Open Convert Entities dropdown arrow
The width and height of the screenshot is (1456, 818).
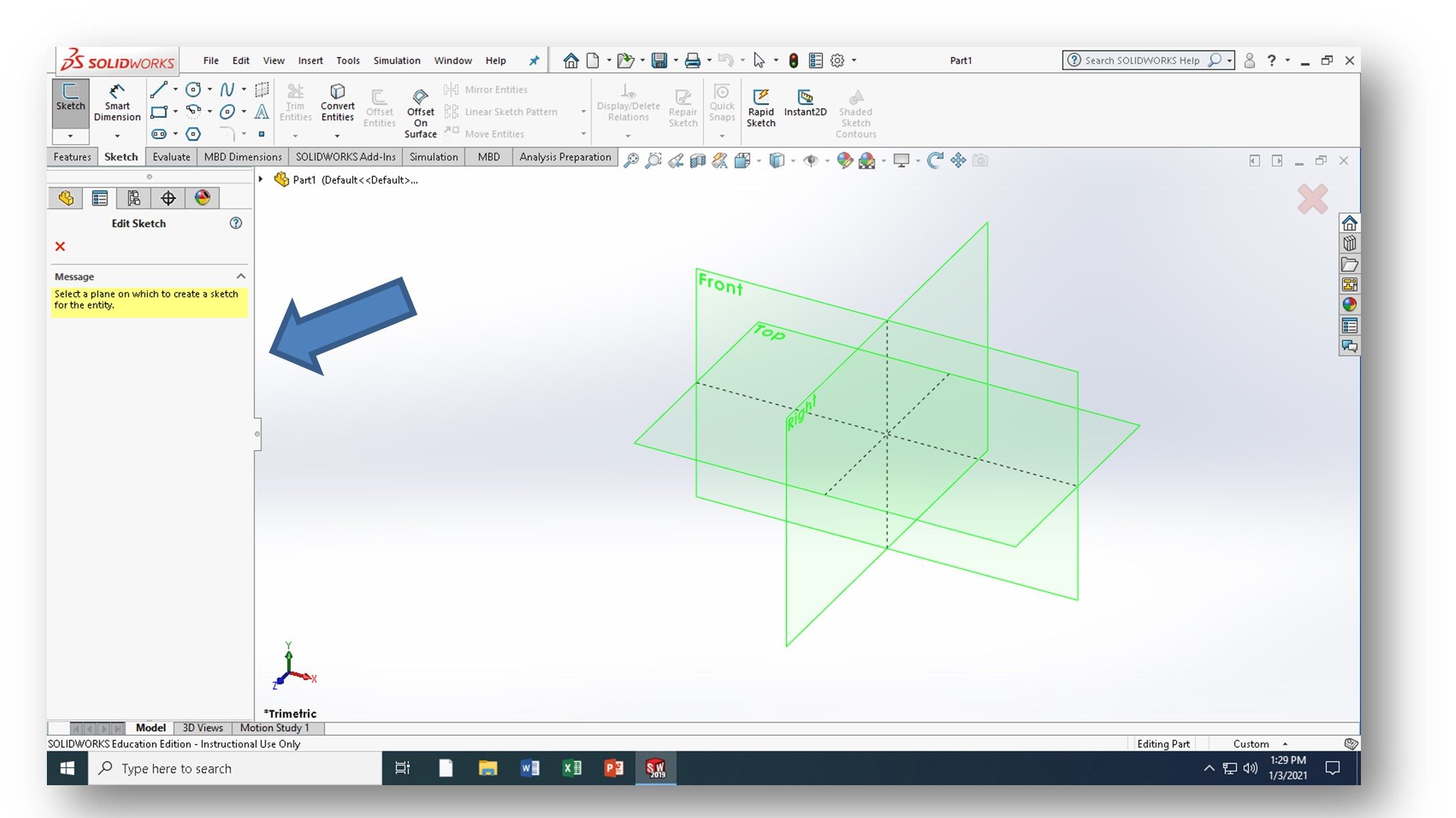337,136
